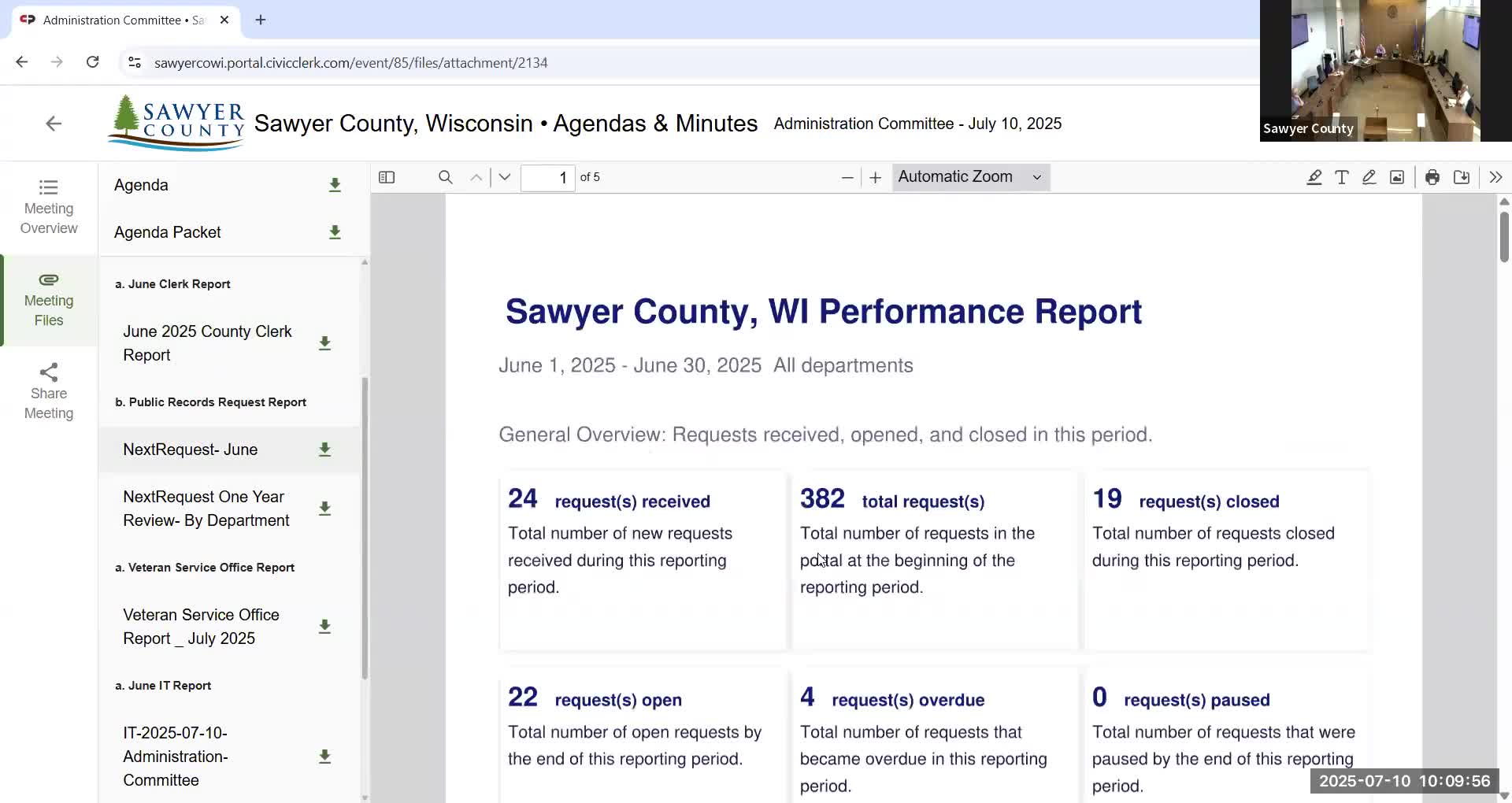The width and height of the screenshot is (1512, 803).
Task: Switch to Meeting Overview tab
Action: (49, 207)
